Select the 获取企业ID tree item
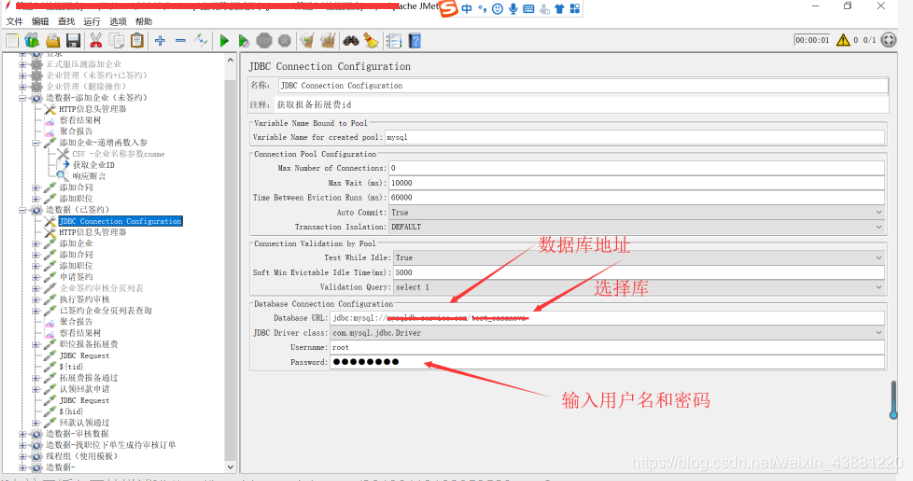 point(93,165)
